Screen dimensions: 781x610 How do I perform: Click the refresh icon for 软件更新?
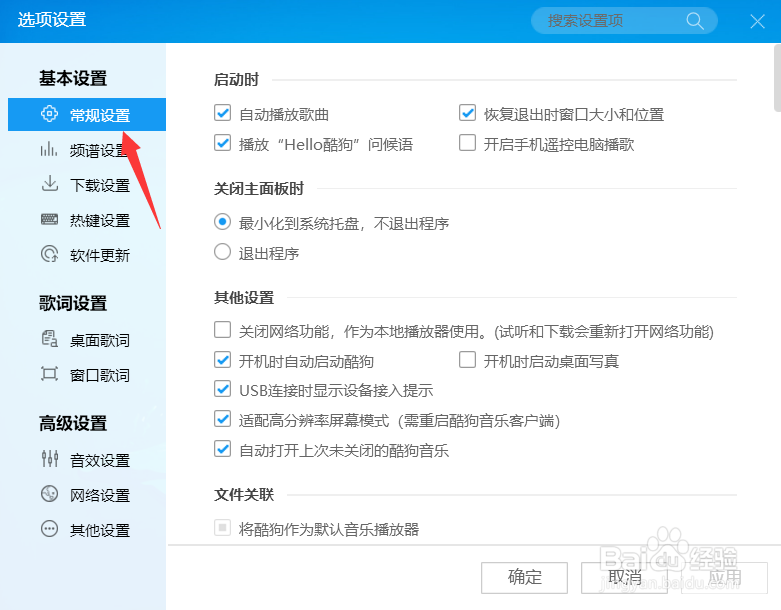coord(49,254)
